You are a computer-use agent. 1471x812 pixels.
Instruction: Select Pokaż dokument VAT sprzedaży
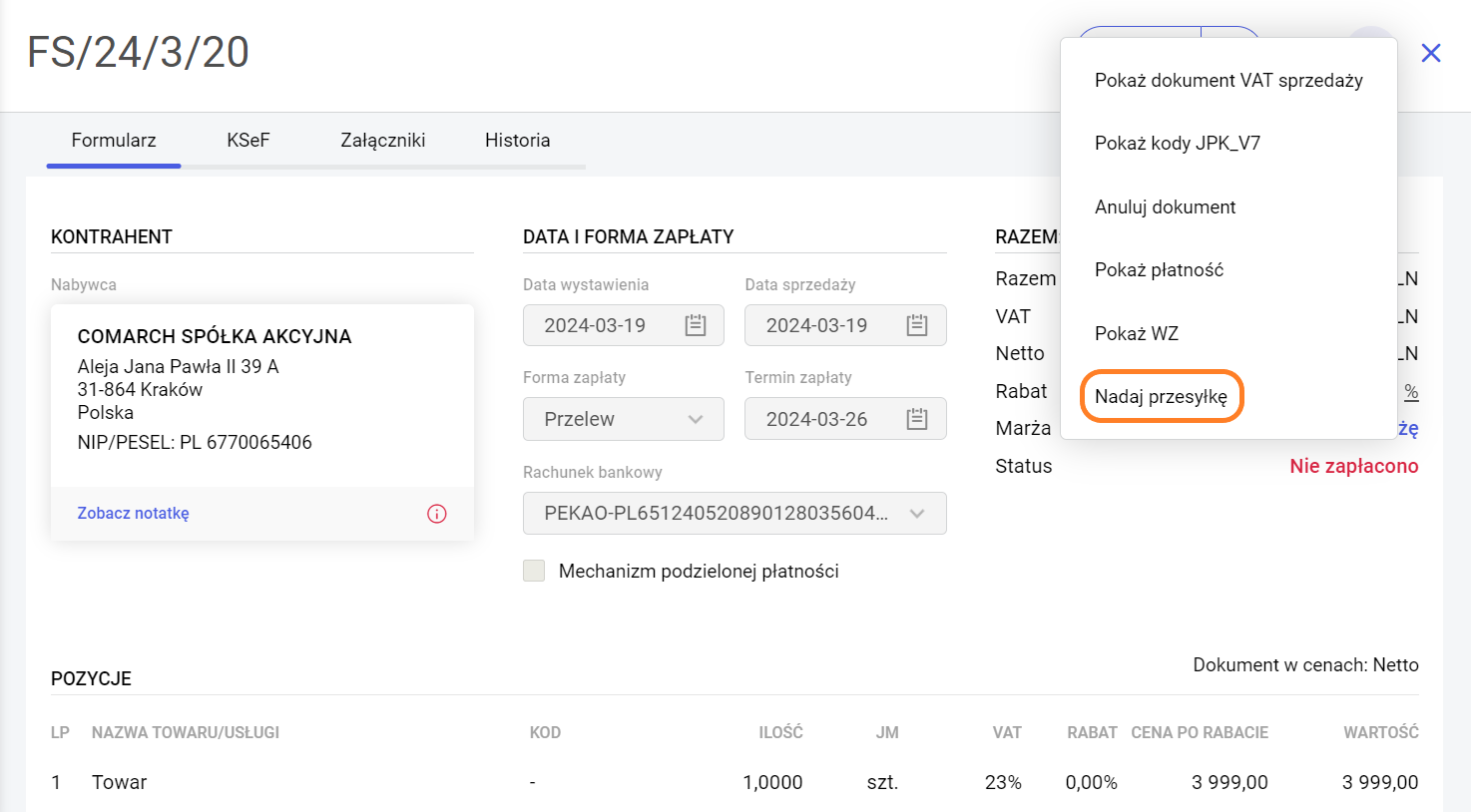tap(1228, 81)
